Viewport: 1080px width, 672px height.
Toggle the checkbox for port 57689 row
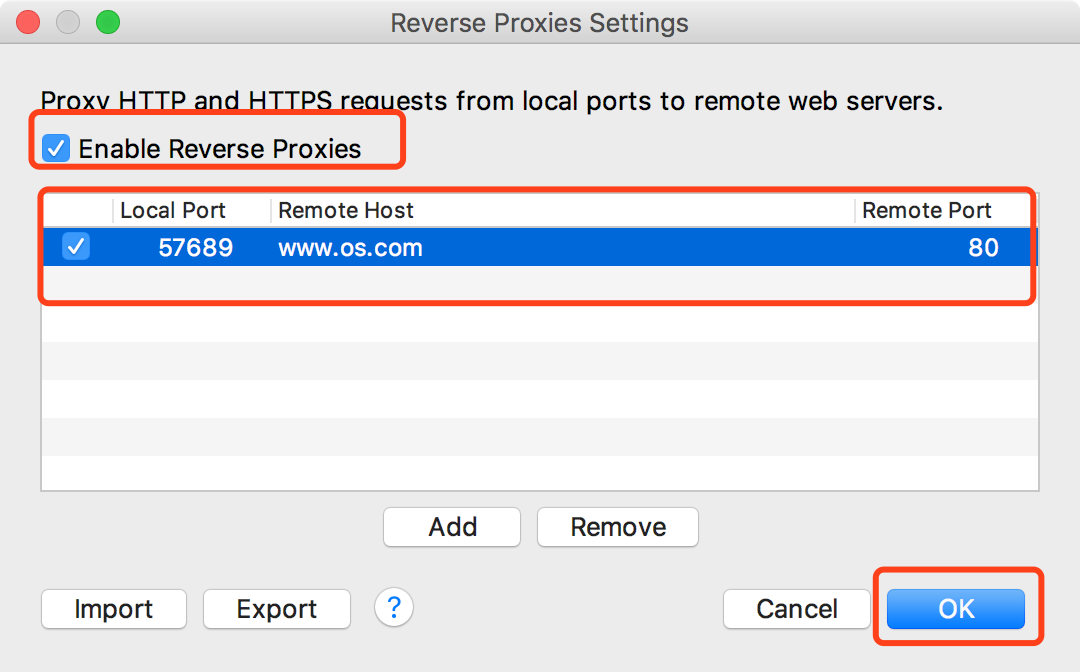click(76, 246)
